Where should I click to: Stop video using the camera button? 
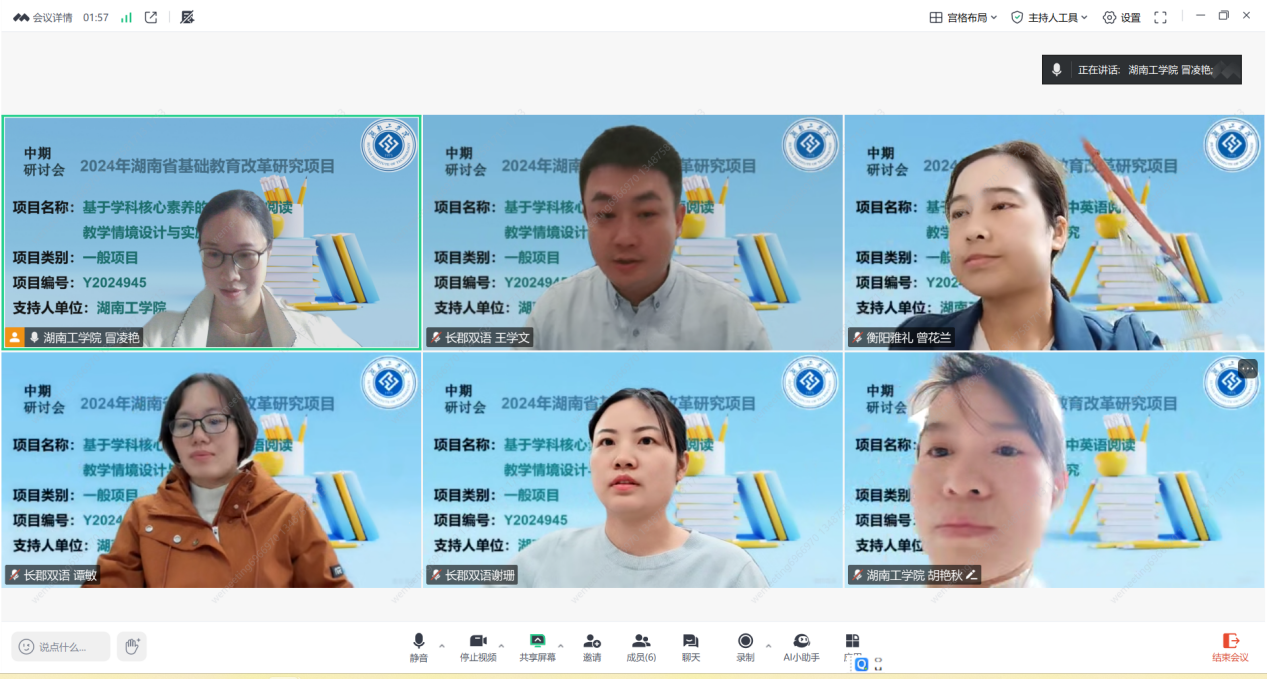tap(478, 645)
